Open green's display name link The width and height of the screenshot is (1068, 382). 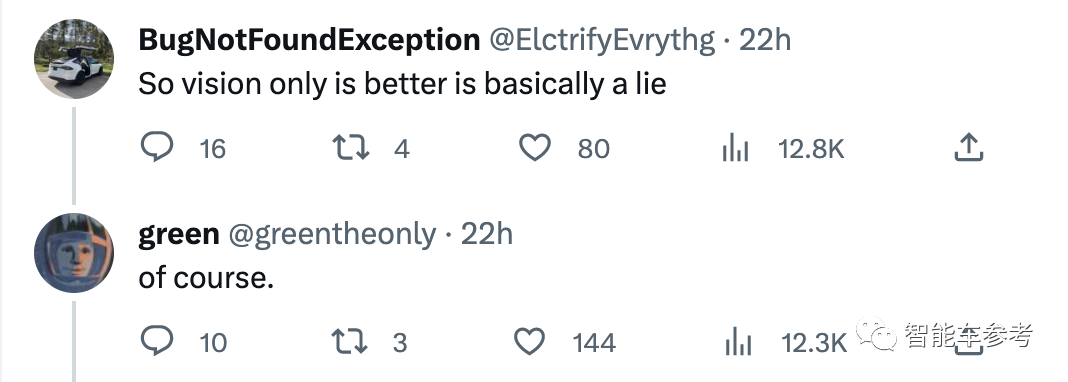178,235
